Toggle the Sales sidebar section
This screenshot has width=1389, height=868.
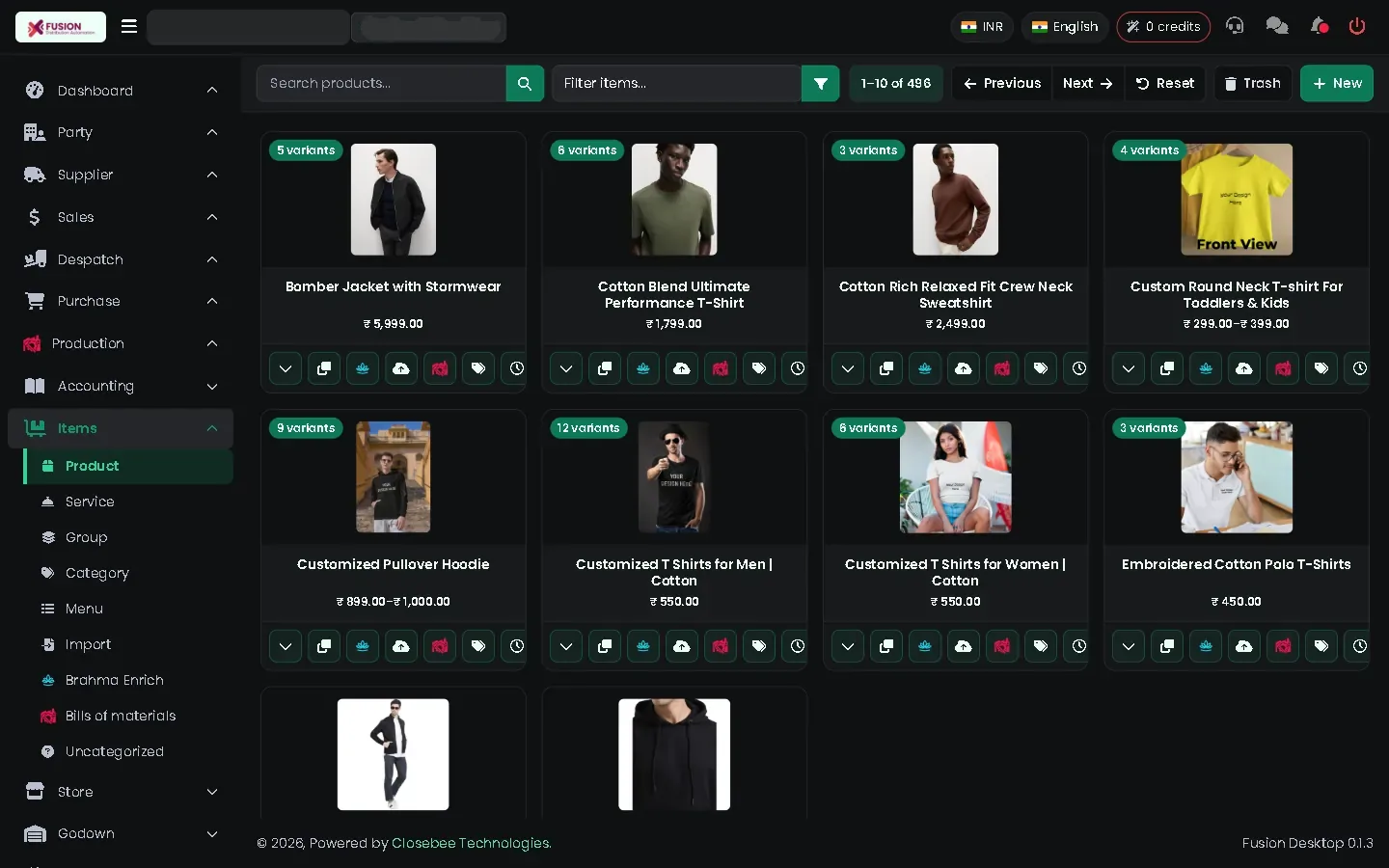[121, 217]
